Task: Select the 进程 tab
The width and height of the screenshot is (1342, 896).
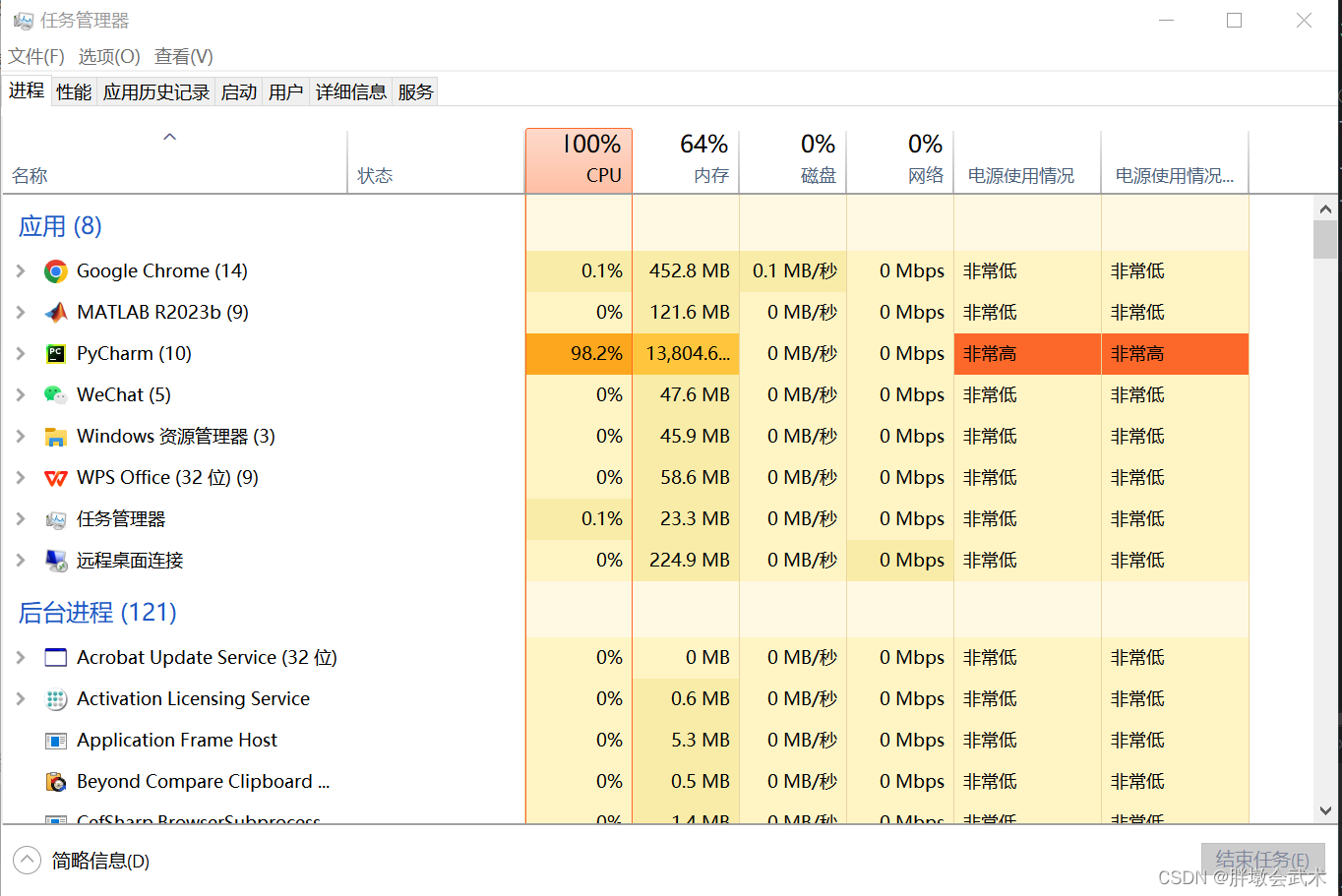Action: 27,90
